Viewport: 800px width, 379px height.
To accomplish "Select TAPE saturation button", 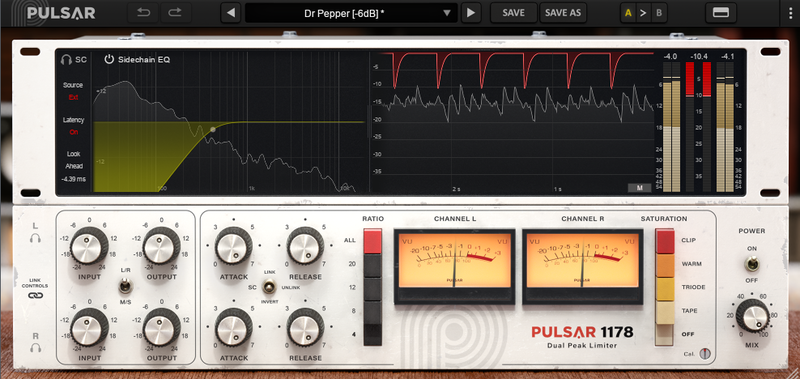I will (x=665, y=313).
